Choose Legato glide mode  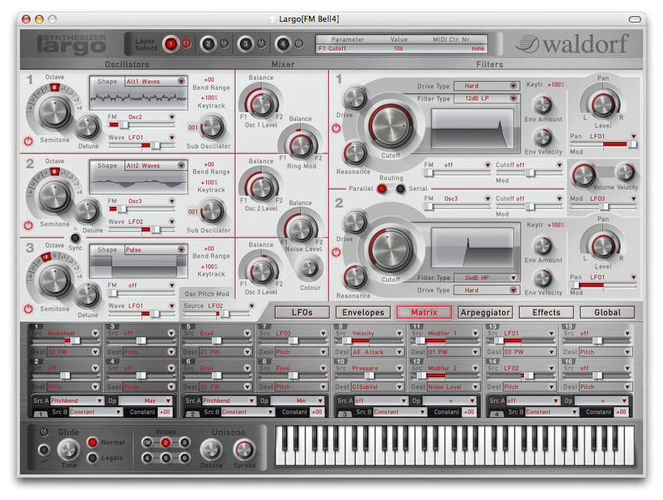(92, 458)
